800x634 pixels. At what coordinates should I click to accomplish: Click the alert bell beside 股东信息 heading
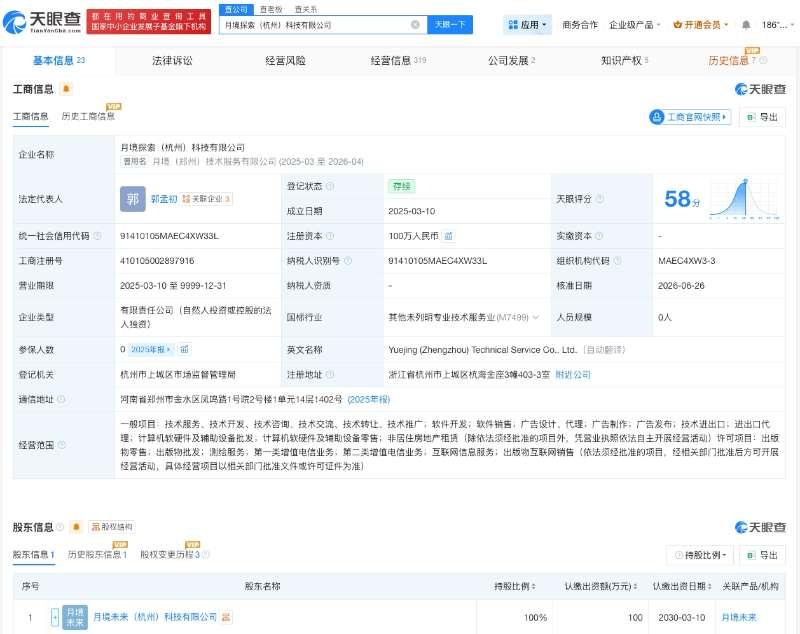click(x=76, y=526)
